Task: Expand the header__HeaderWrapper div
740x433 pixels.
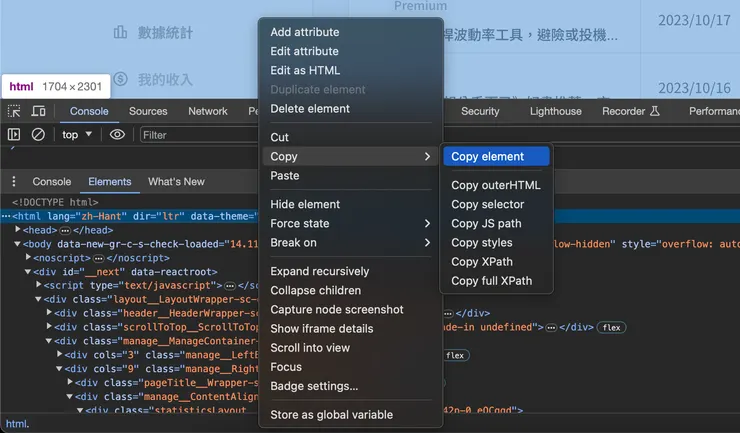Action: (49, 313)
